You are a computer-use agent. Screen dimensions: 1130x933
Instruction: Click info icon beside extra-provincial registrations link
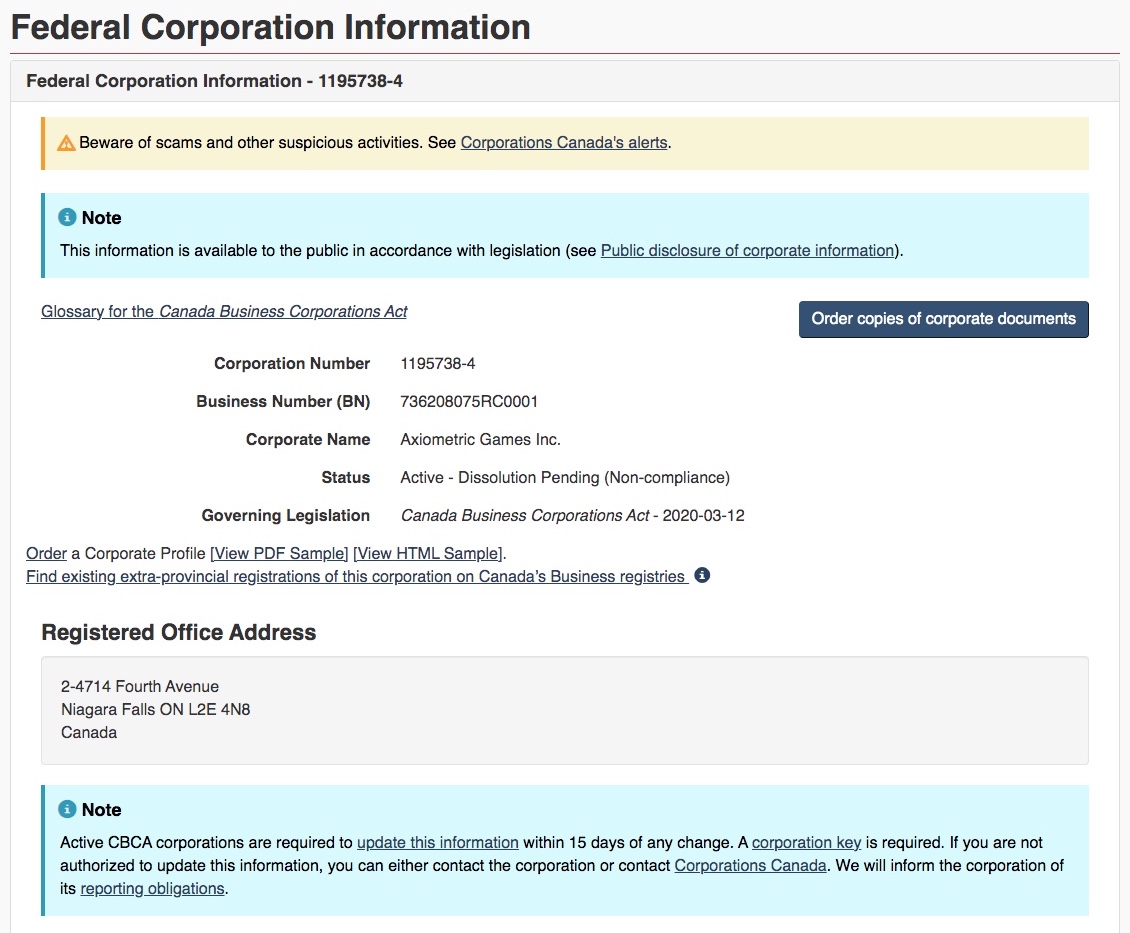pyautogui.click(x=702, y=575)
